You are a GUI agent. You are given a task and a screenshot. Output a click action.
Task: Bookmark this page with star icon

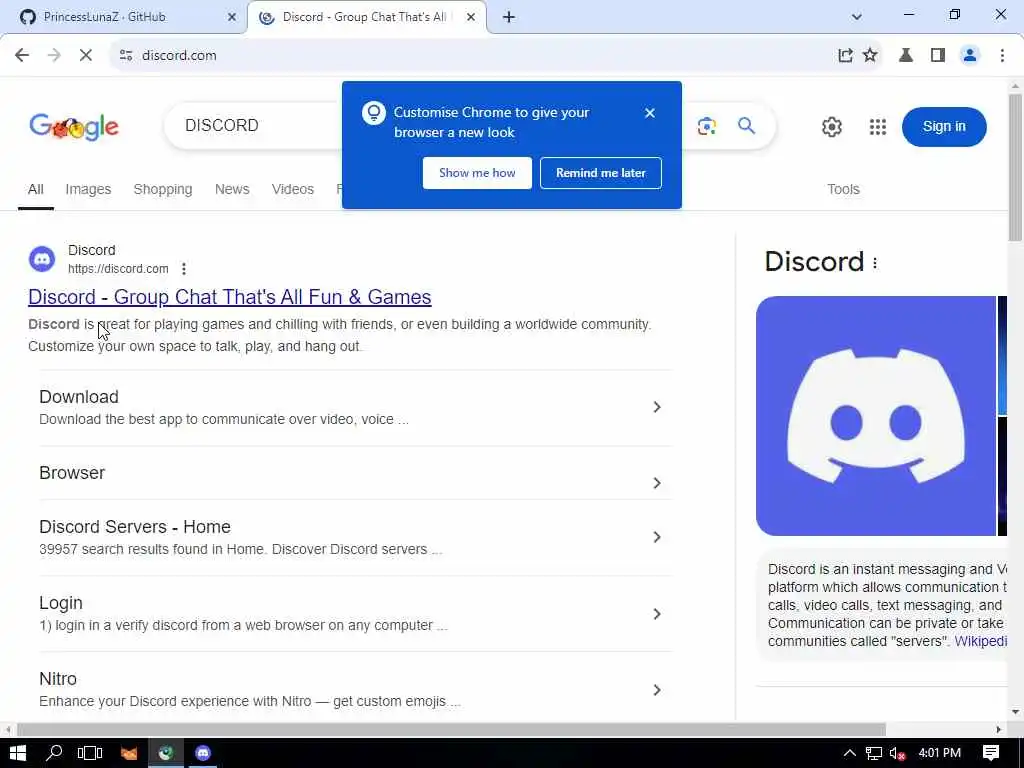click(x=870, y=56)
